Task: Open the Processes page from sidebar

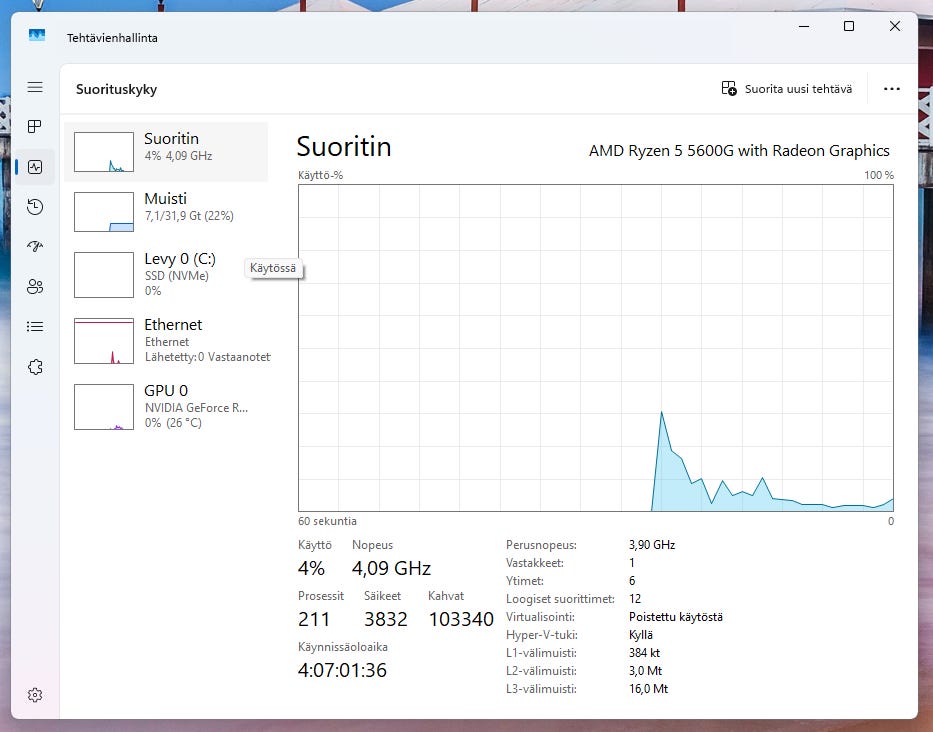Action: tap(35, 127)
